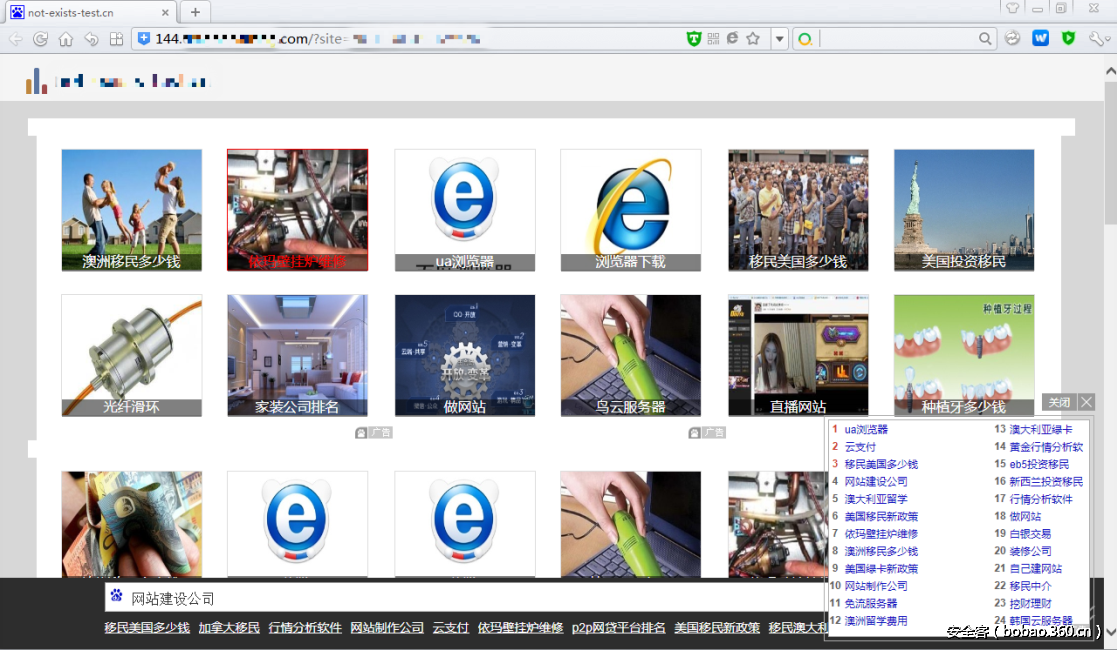Bookmark this page with the star icon
Image resolution: width=1117 pixels, height=650 pixels.
coord(753,38)
